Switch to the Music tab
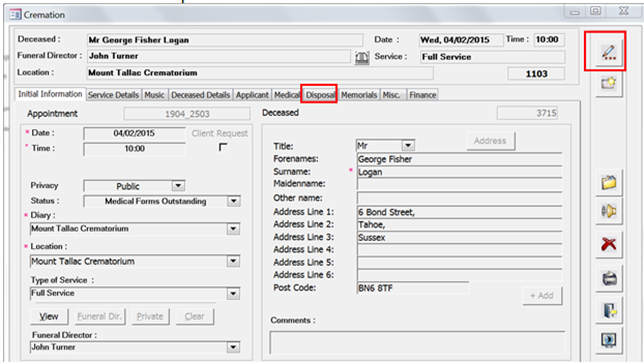This screenshot has height=364, width=644. pyautogui.click(x=154, y=95)
